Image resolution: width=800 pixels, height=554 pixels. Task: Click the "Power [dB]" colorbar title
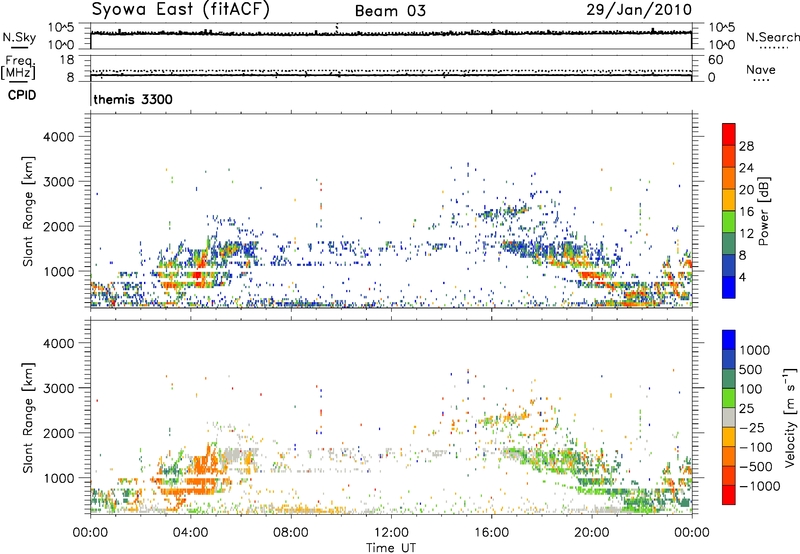[x=763, y=211]
